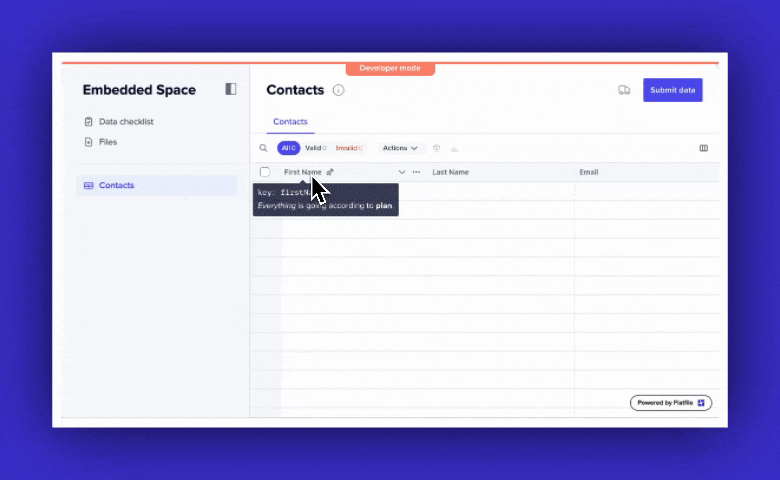
Task: Open the column settings icon at right
Action: [703, 148]
